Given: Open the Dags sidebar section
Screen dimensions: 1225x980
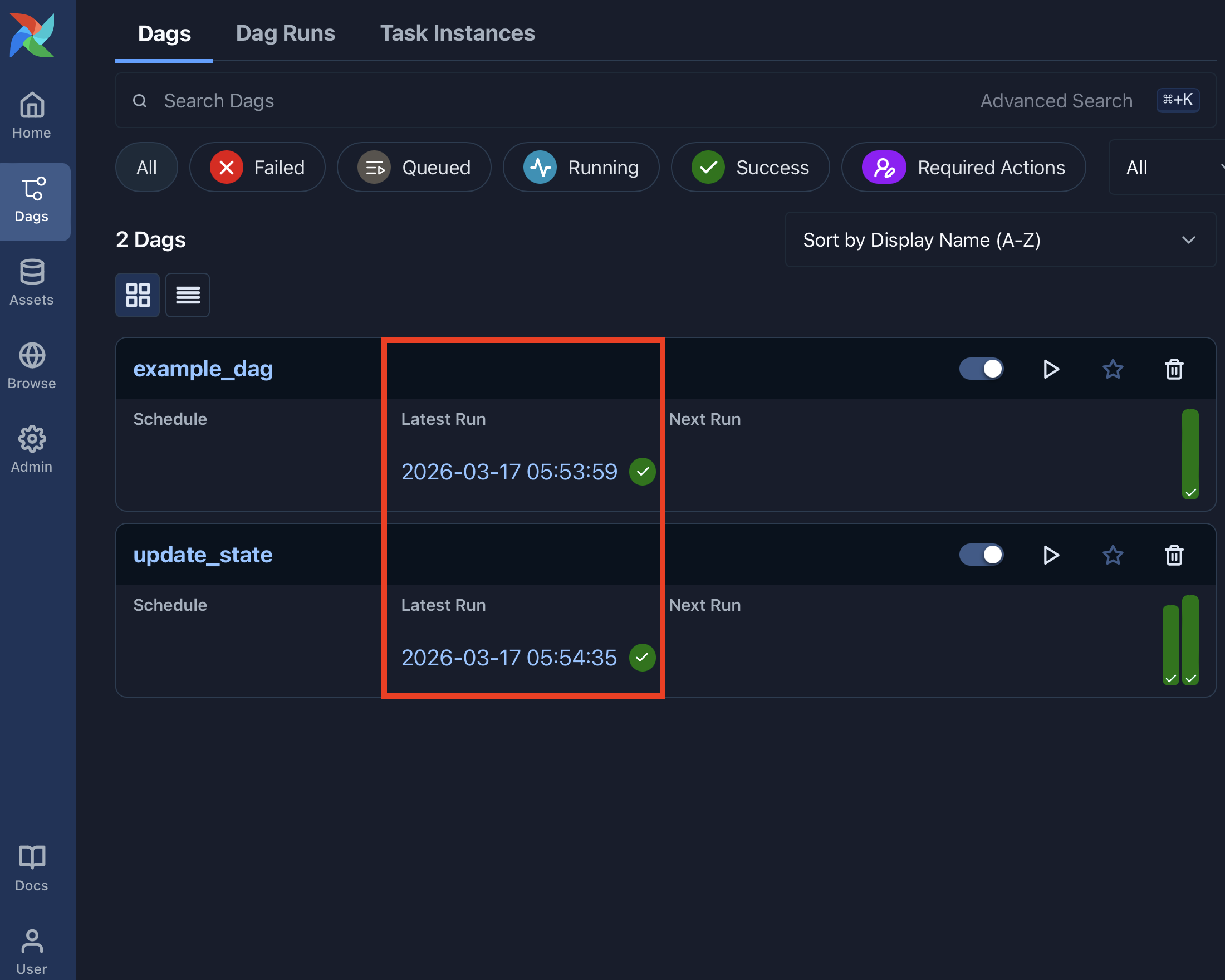Looking at the screenshot, I should pos(32,201).
